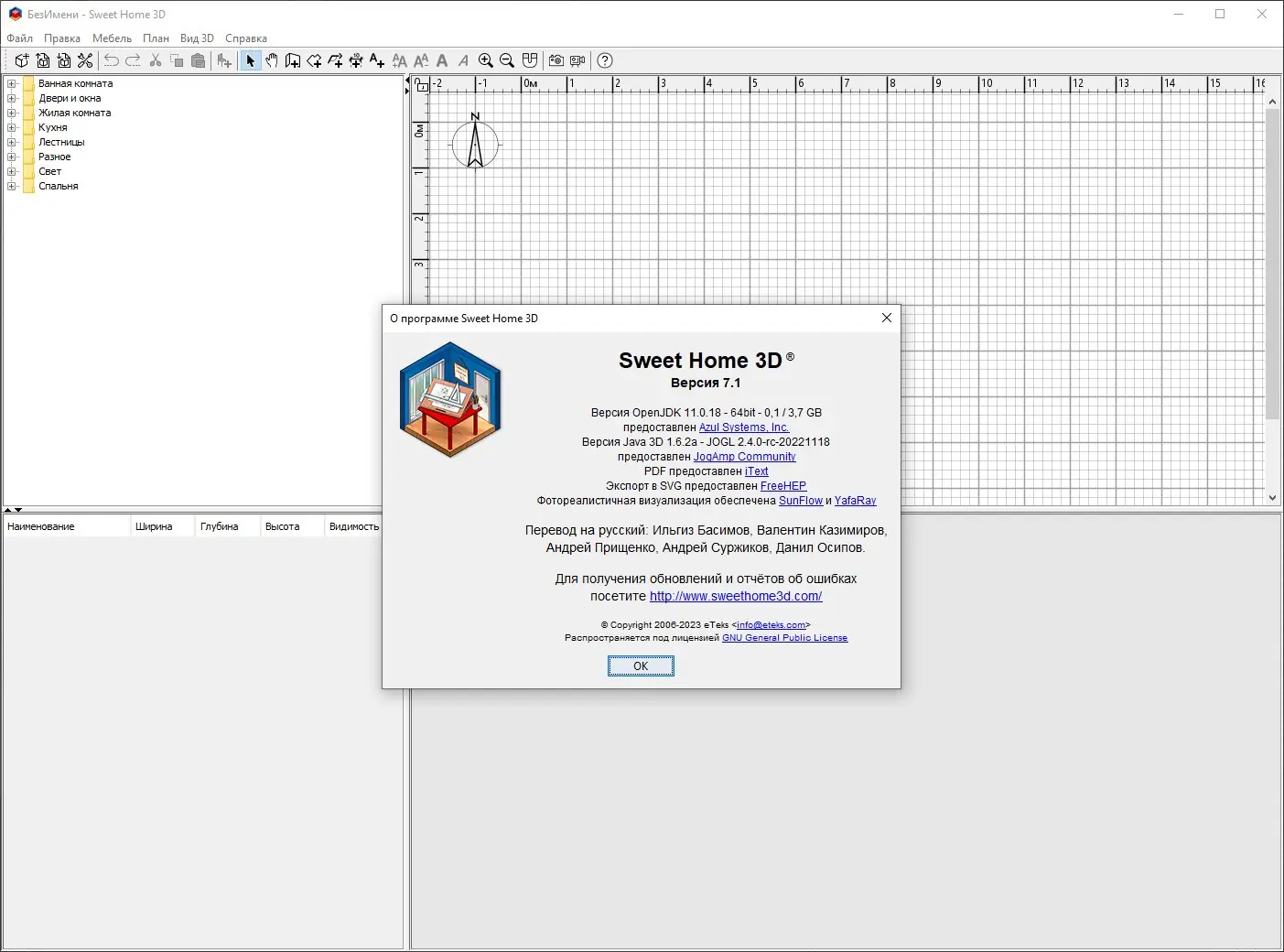The height and width of the screenshot is (952, 1284).
Task: Click the Open home toolbar icon
Action: click(43, 60)
